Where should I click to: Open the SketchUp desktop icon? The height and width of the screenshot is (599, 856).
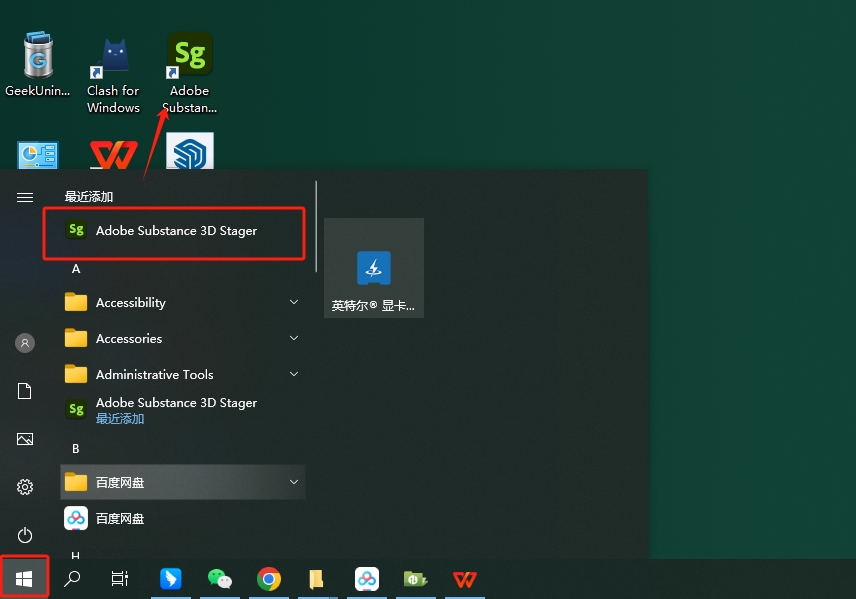tap(189, 151)
